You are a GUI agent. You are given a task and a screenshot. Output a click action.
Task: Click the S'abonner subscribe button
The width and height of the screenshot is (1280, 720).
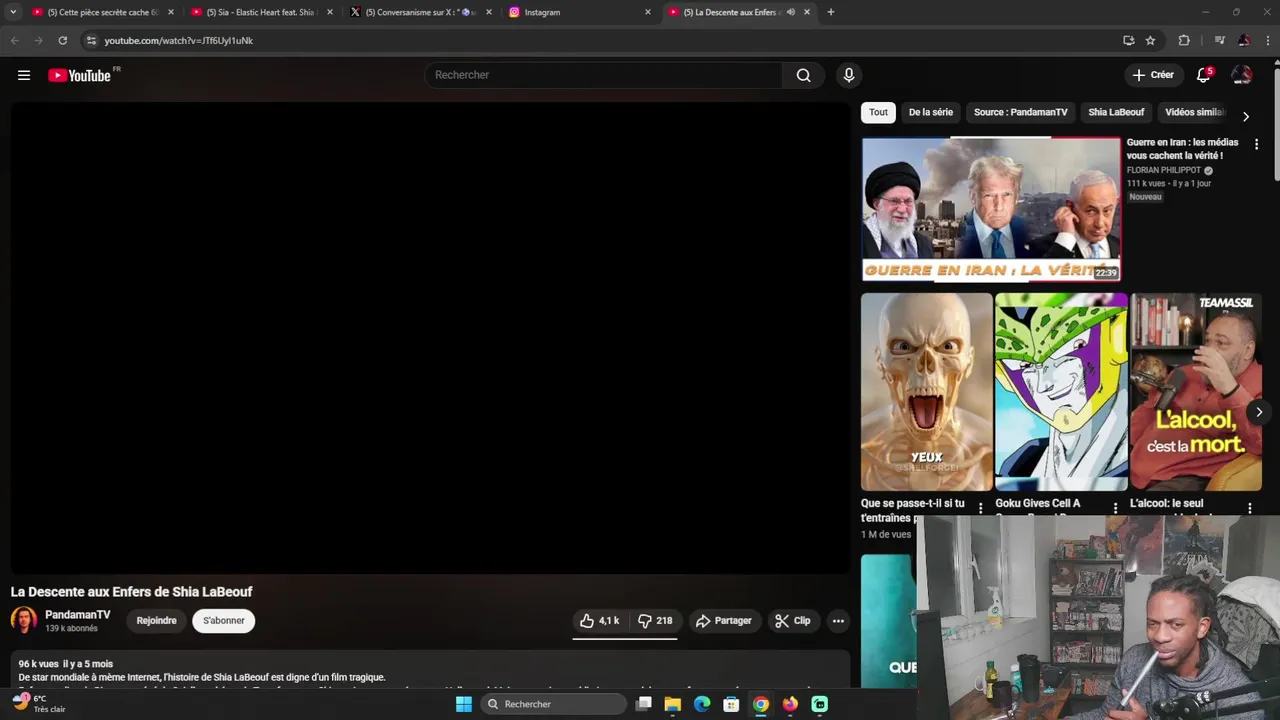coord(224,621)
